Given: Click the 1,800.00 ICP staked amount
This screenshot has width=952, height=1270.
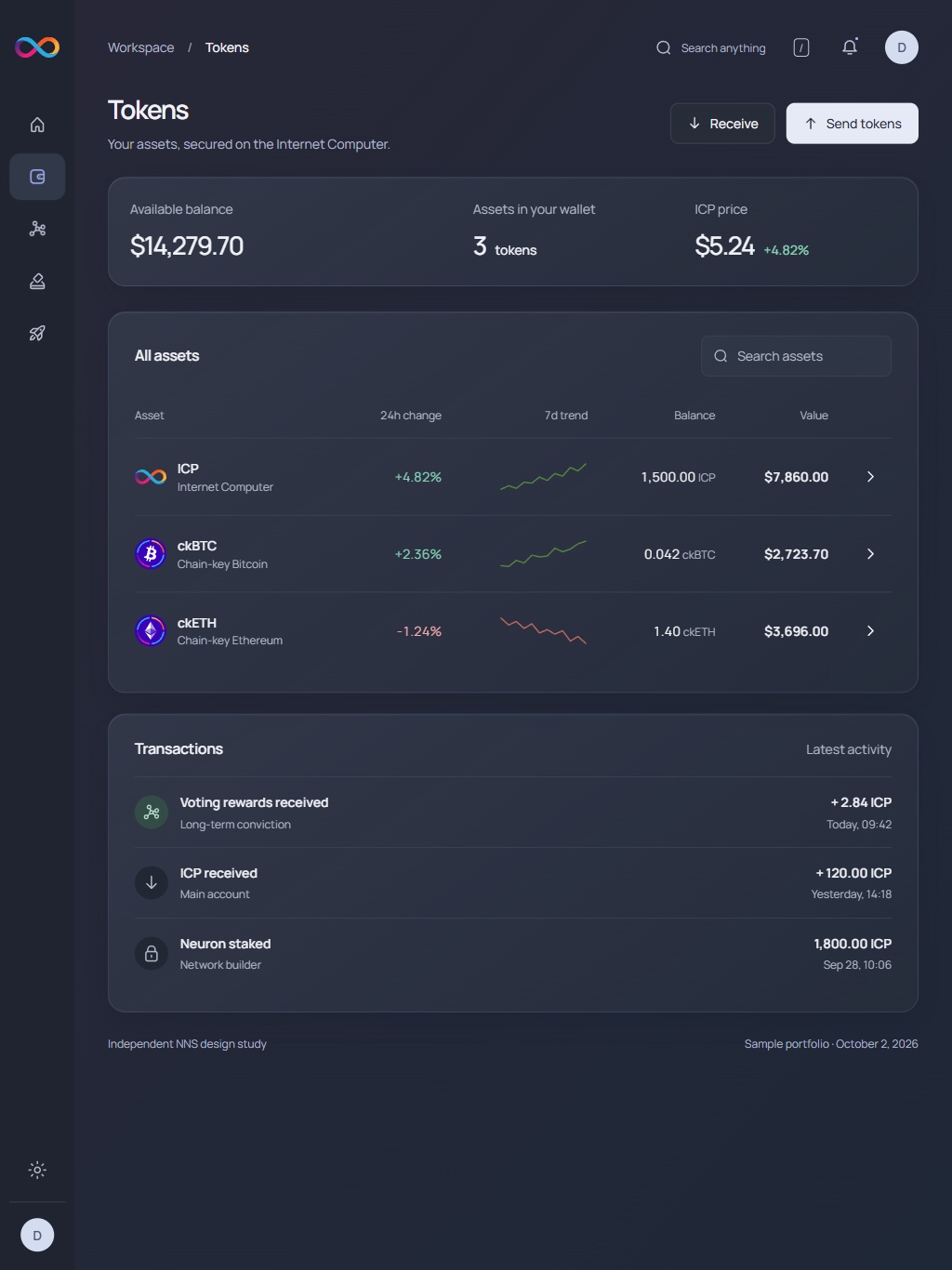Looking at the screenshot, I should (853, 944).
